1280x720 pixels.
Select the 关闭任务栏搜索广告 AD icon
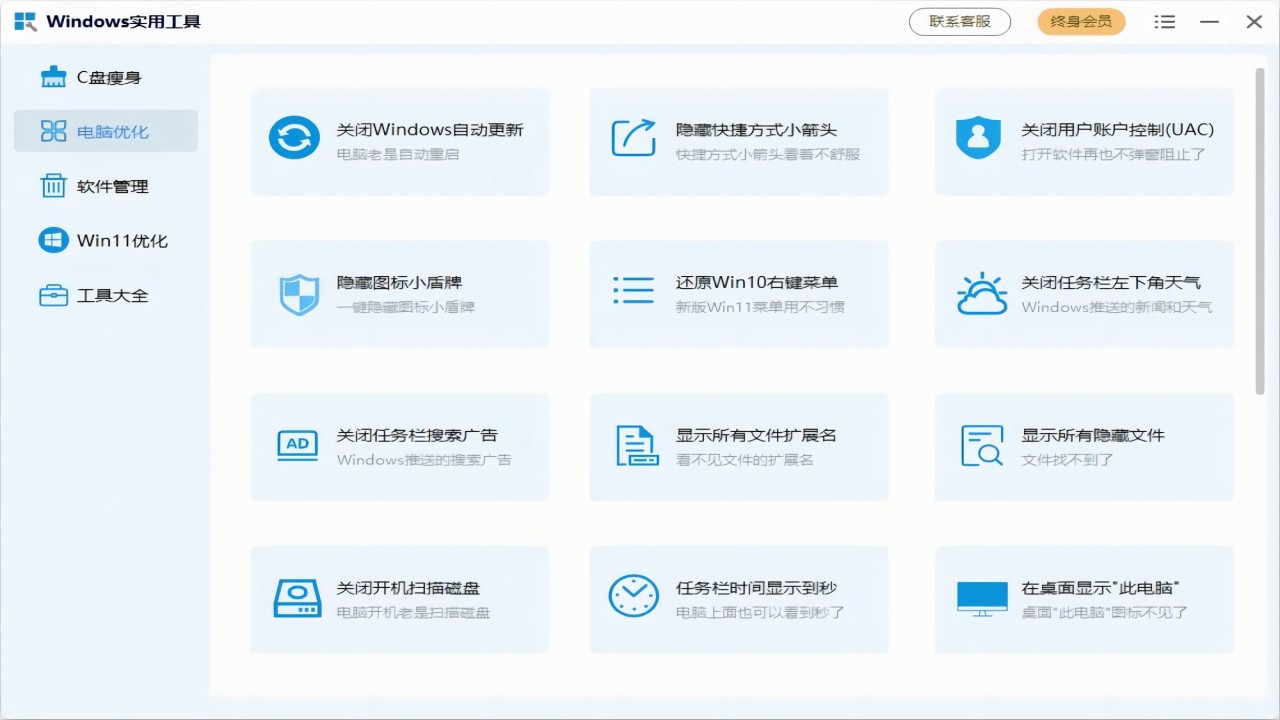pos(297,446)
